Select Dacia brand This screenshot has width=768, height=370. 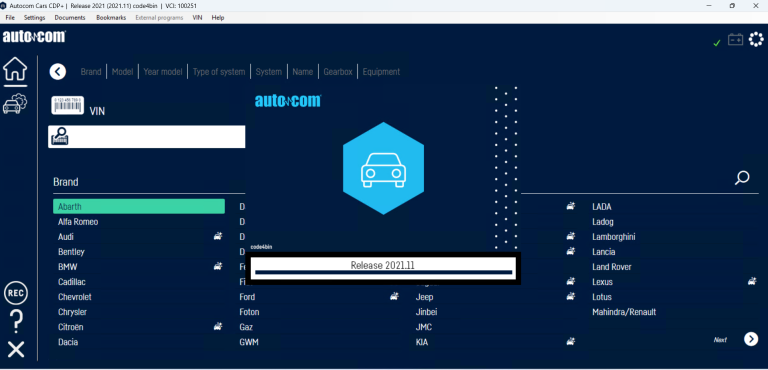pyautogui.click(x=68, y=342)
